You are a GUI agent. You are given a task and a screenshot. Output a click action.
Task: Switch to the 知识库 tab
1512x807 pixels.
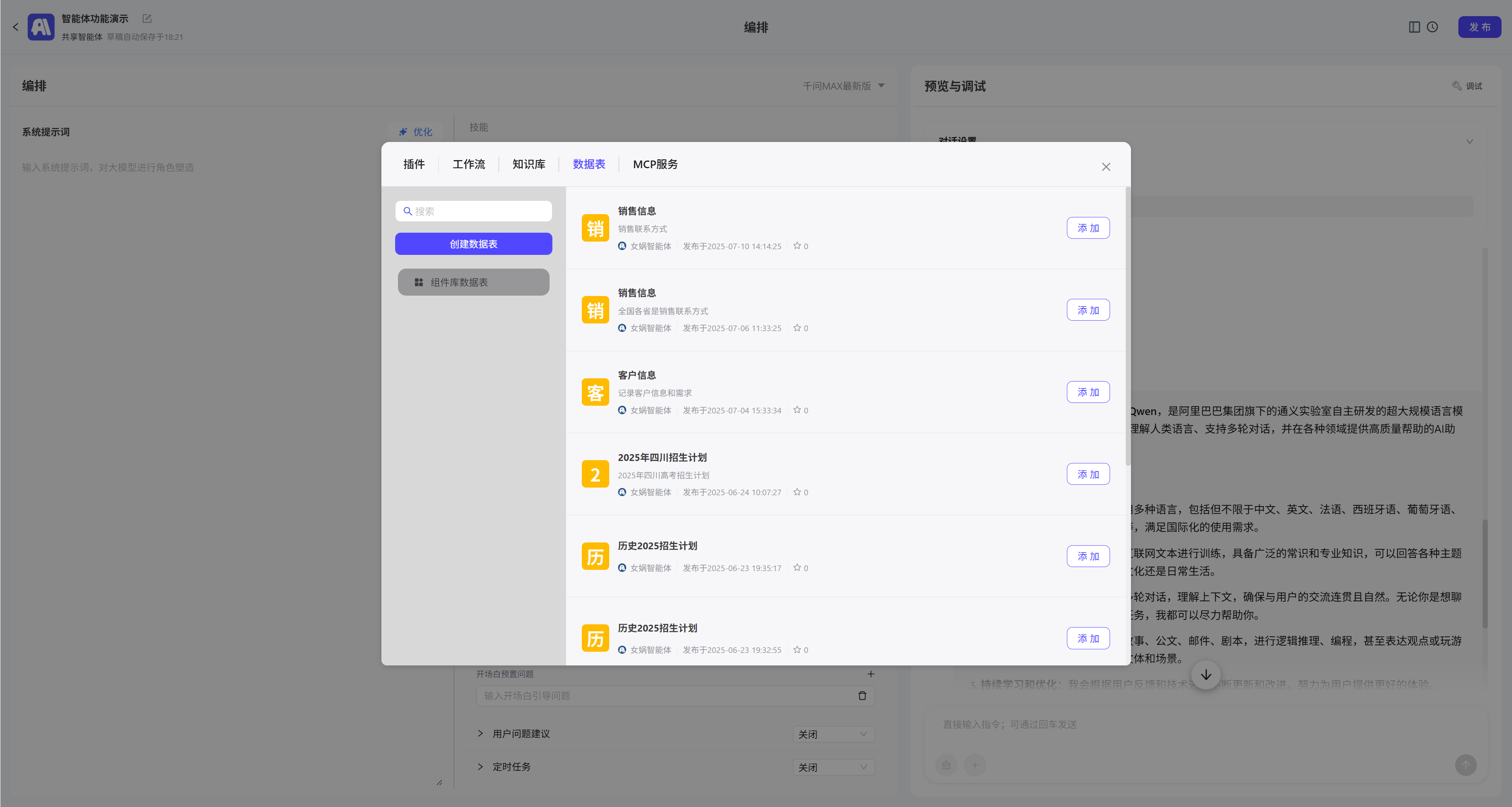529,164
